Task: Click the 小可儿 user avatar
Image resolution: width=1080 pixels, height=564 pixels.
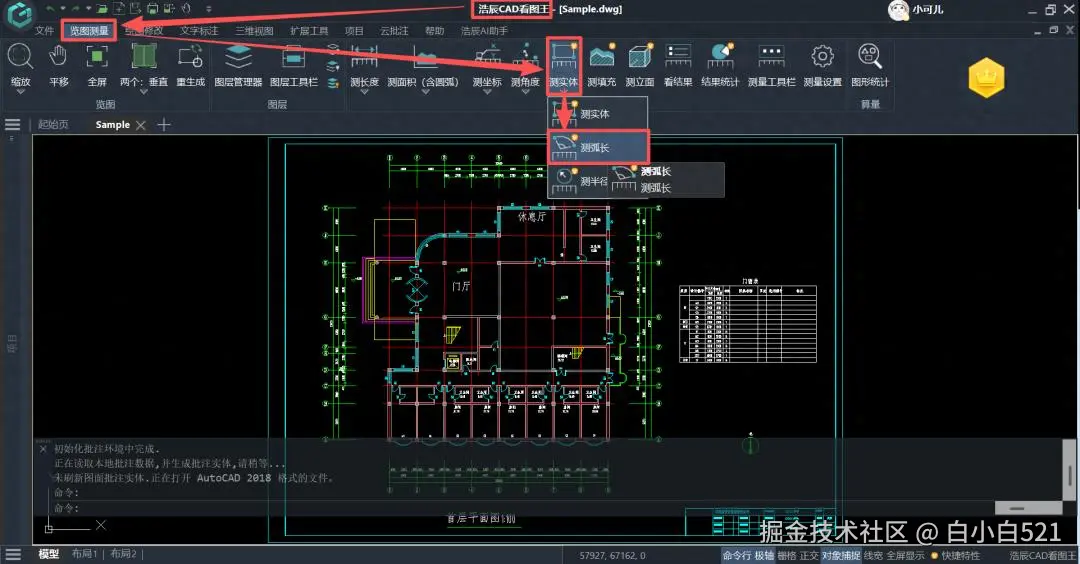Action: 898,10
